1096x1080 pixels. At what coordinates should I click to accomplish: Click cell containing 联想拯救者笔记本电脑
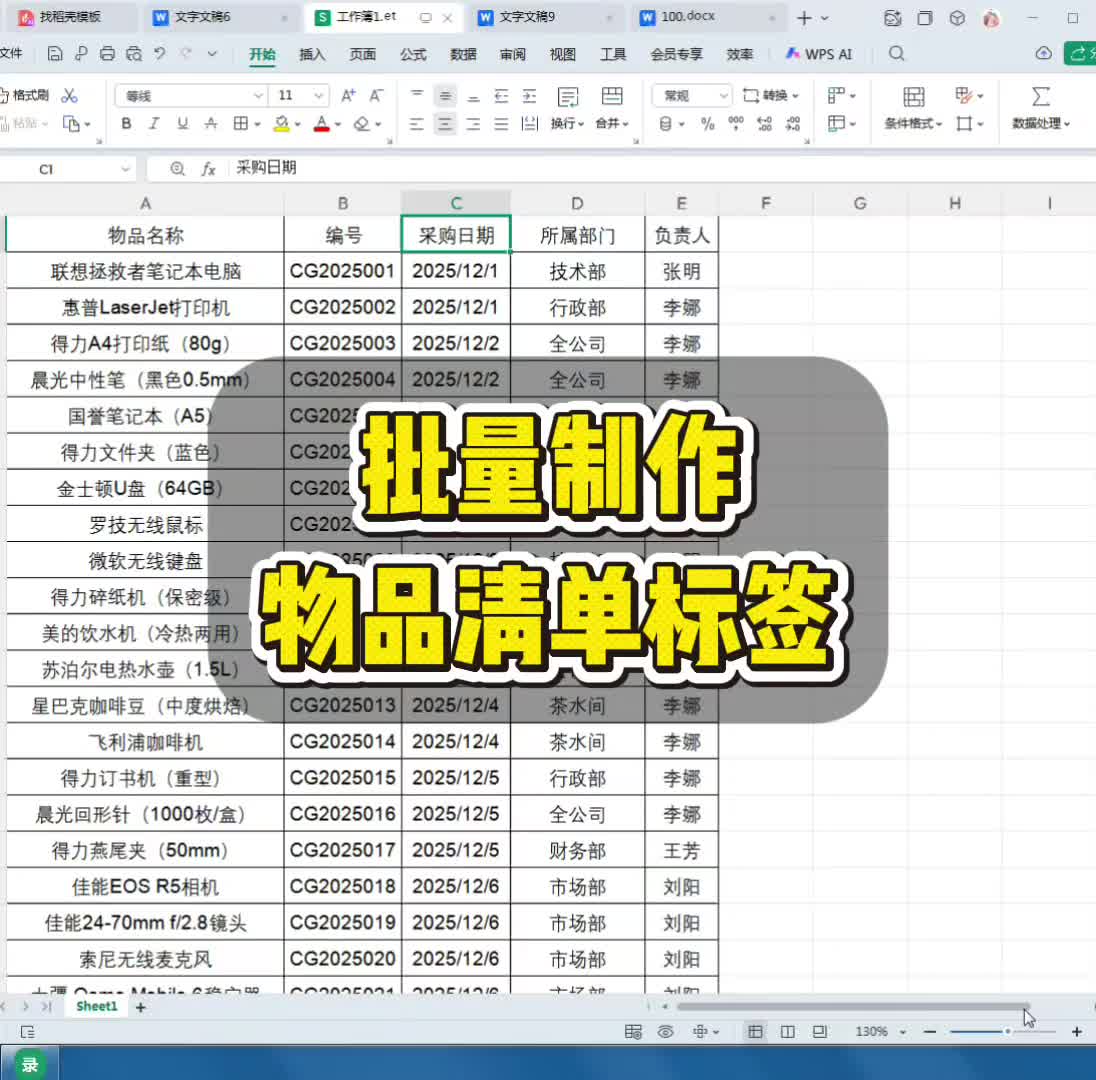(145, 270)
